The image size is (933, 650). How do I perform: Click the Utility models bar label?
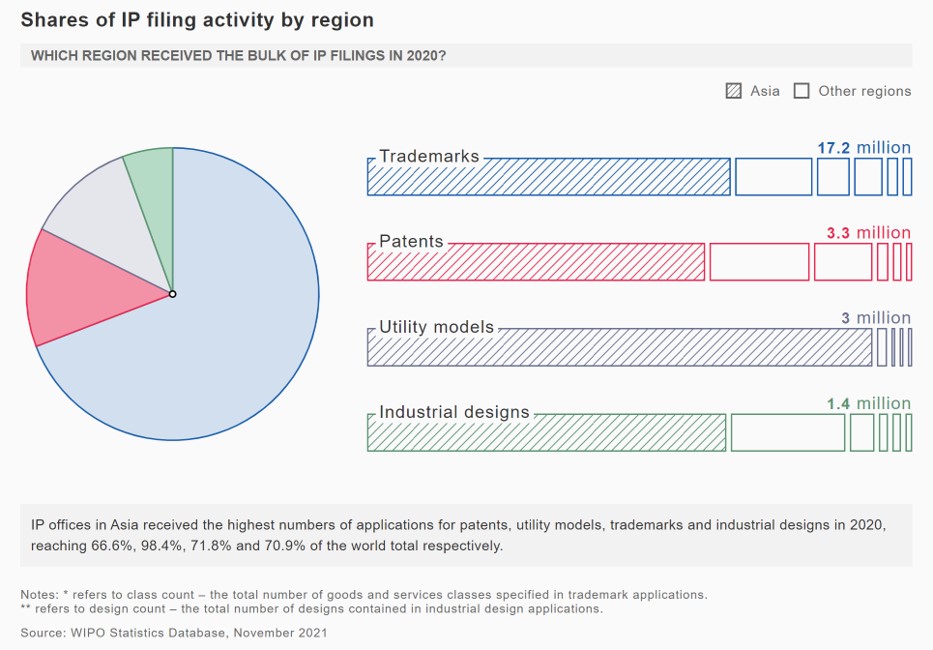pyautogui.click(x=436, y=327)
